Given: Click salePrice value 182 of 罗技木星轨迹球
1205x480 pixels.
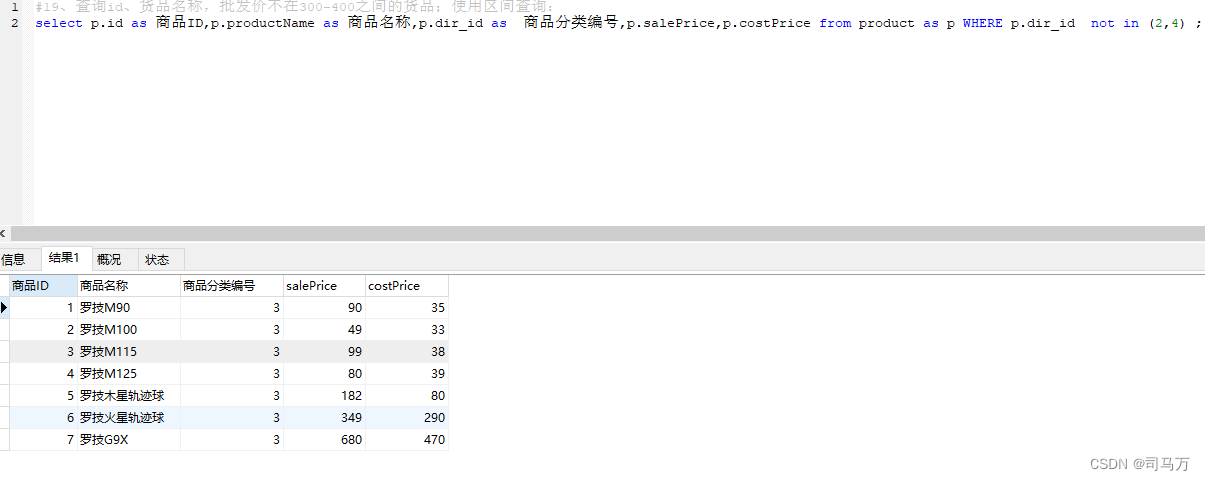Looking at the screenshot, I should coord(324,396).
